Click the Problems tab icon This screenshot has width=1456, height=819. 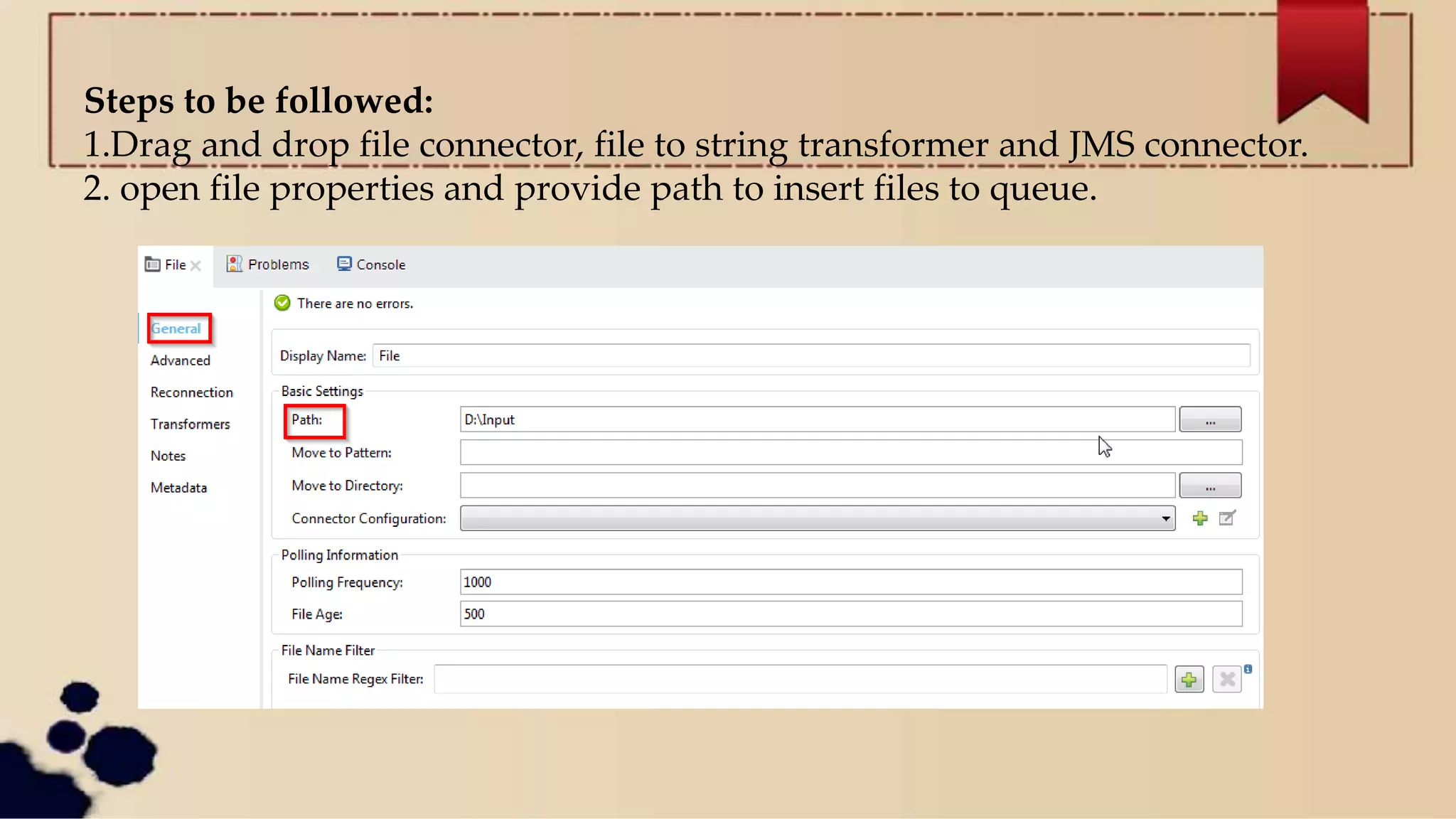(x=234, y=264)
